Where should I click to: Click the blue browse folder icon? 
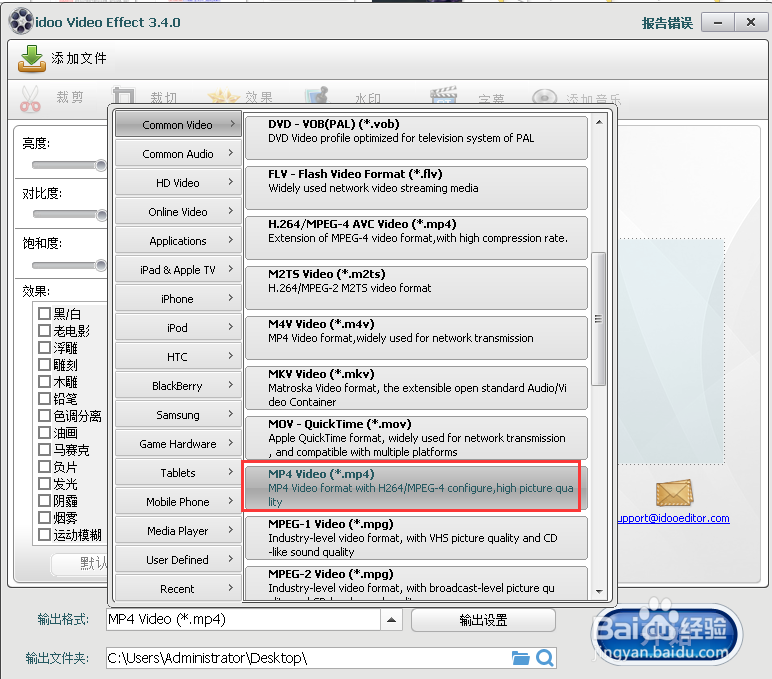pyautogui.click(x=520, y=658)
